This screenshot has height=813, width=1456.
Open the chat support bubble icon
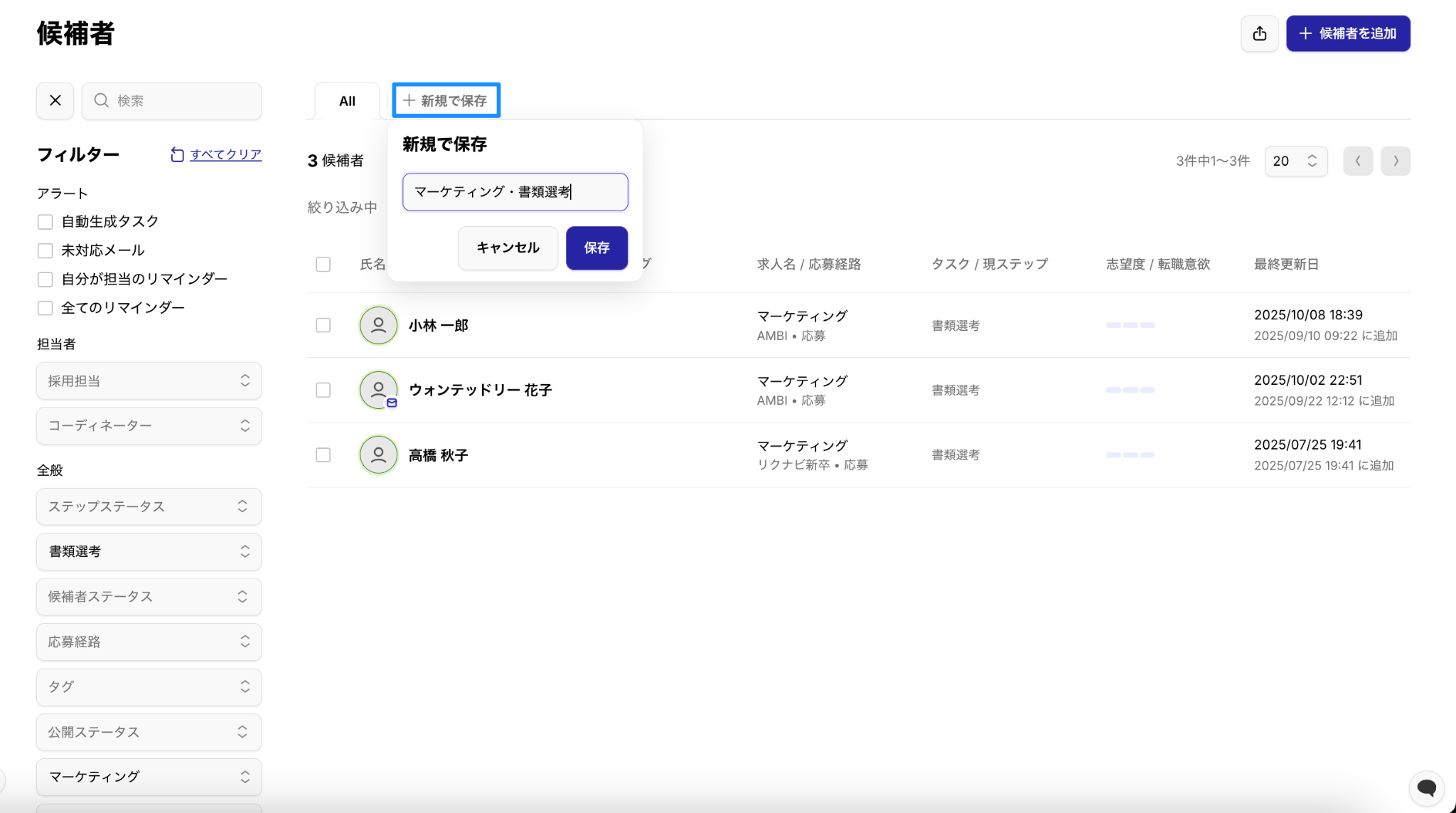[1426, 787]
